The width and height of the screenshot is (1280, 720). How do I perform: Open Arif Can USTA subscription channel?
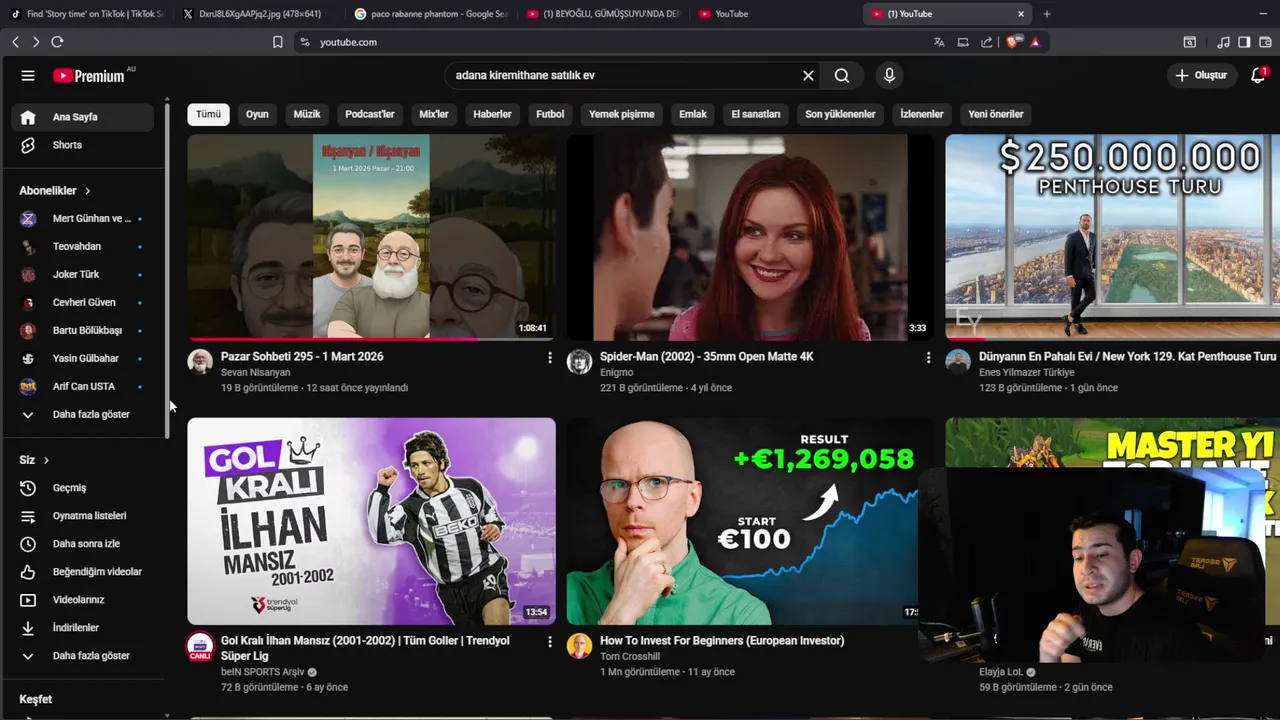(x=83, y=386)
